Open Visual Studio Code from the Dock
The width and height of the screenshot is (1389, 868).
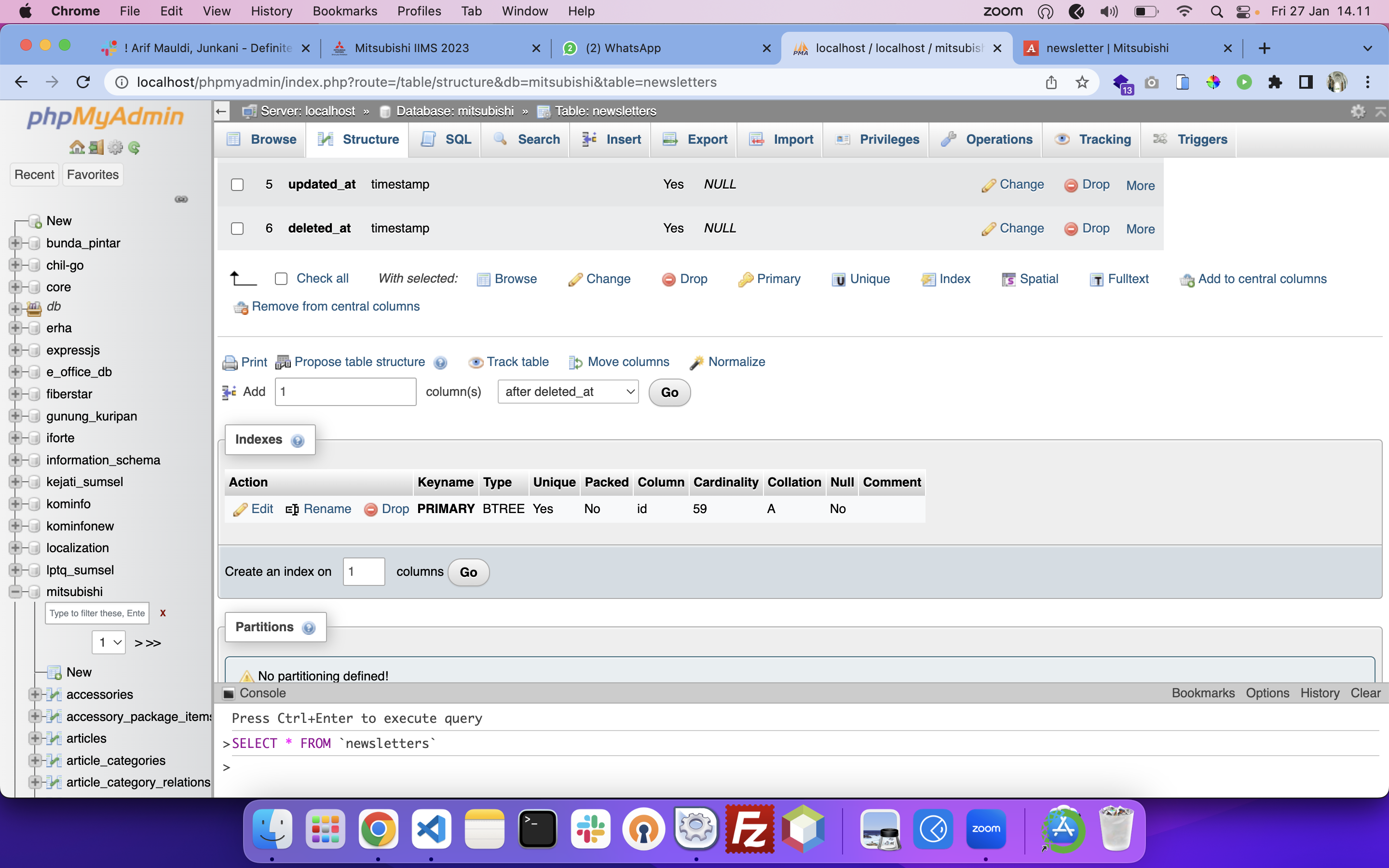(431, 829)
